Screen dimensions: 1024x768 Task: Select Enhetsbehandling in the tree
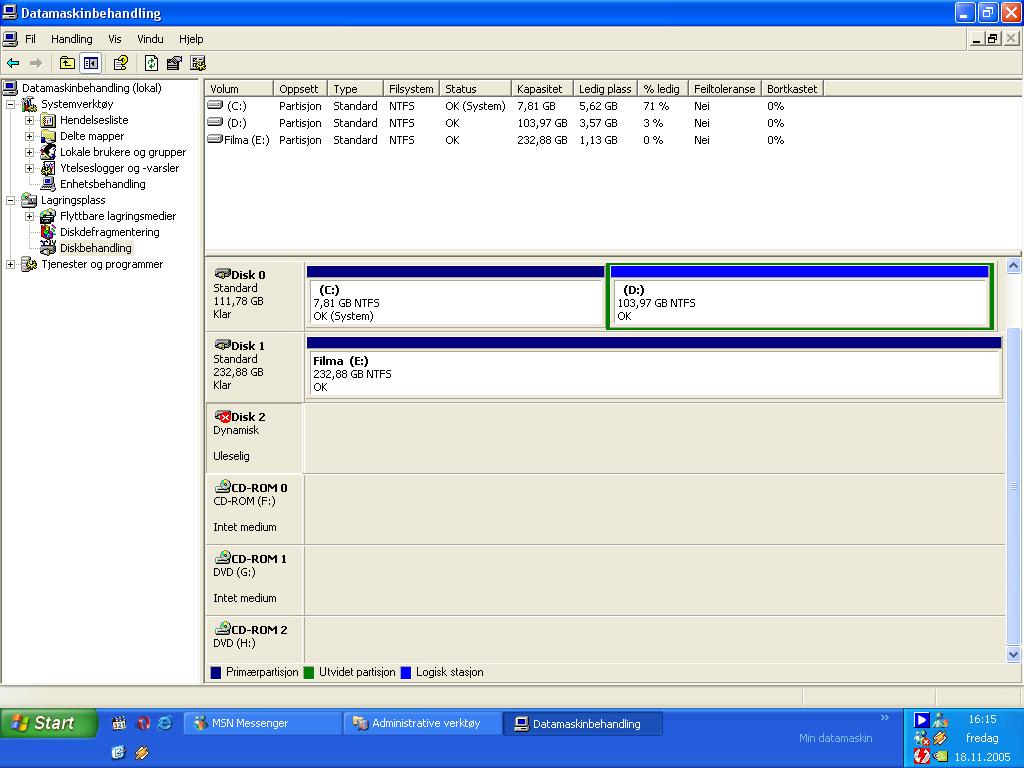tap(102, 184)
